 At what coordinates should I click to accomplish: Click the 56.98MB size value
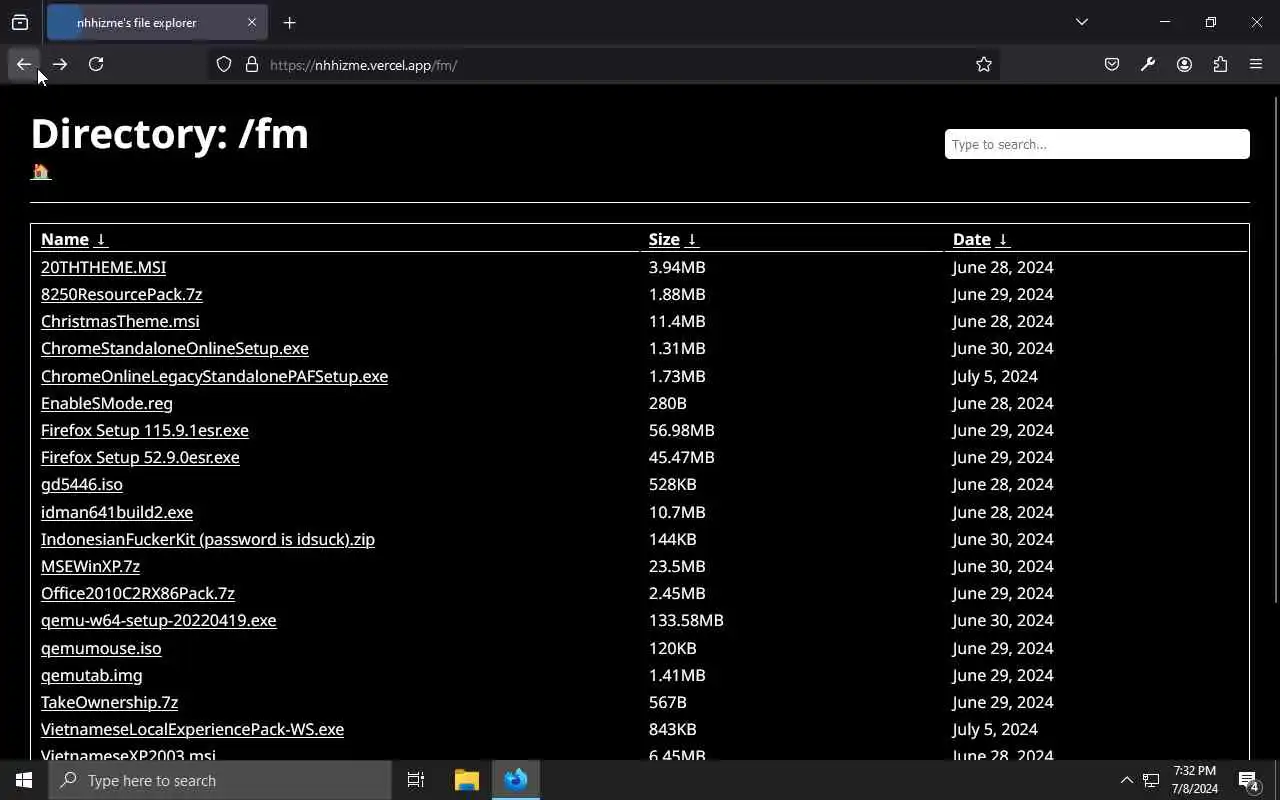[x=681, y=430]
